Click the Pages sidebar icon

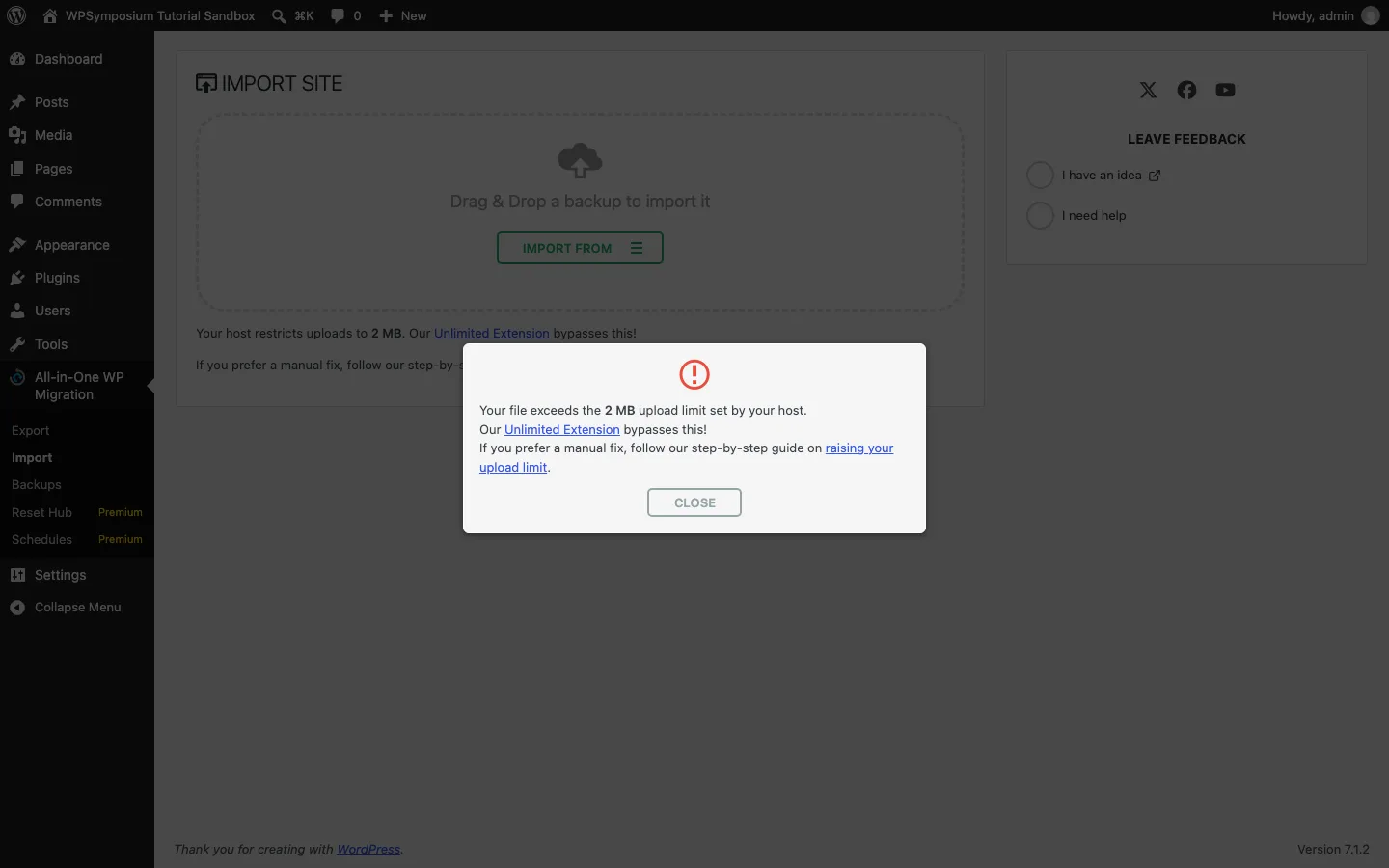coord(17,169)
